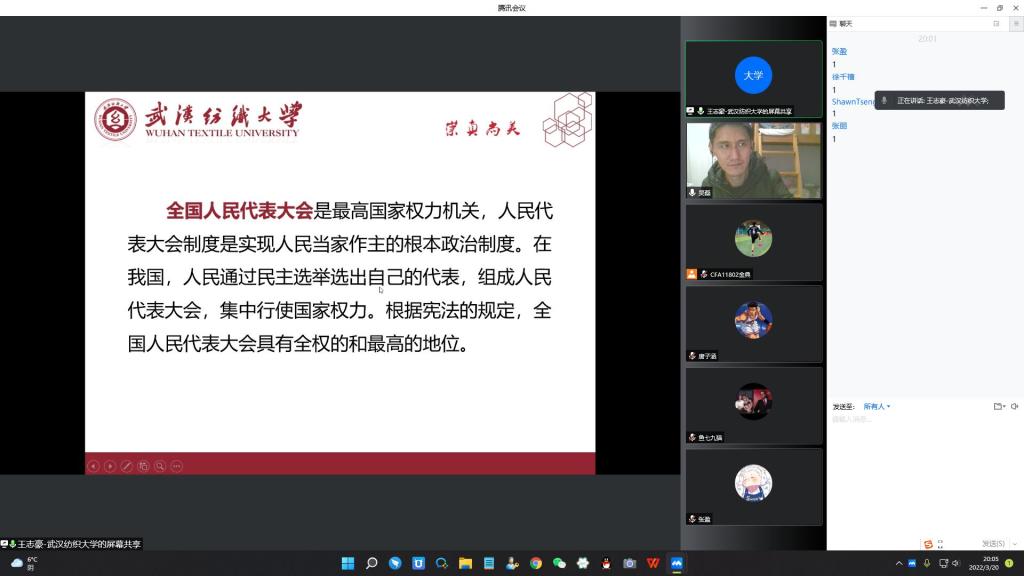This screenshot has height=576, width=1024.
Task: Click screen sharing label 王志豪-武汉纺织大学的屏幕共享
Action: coord(71,544)
